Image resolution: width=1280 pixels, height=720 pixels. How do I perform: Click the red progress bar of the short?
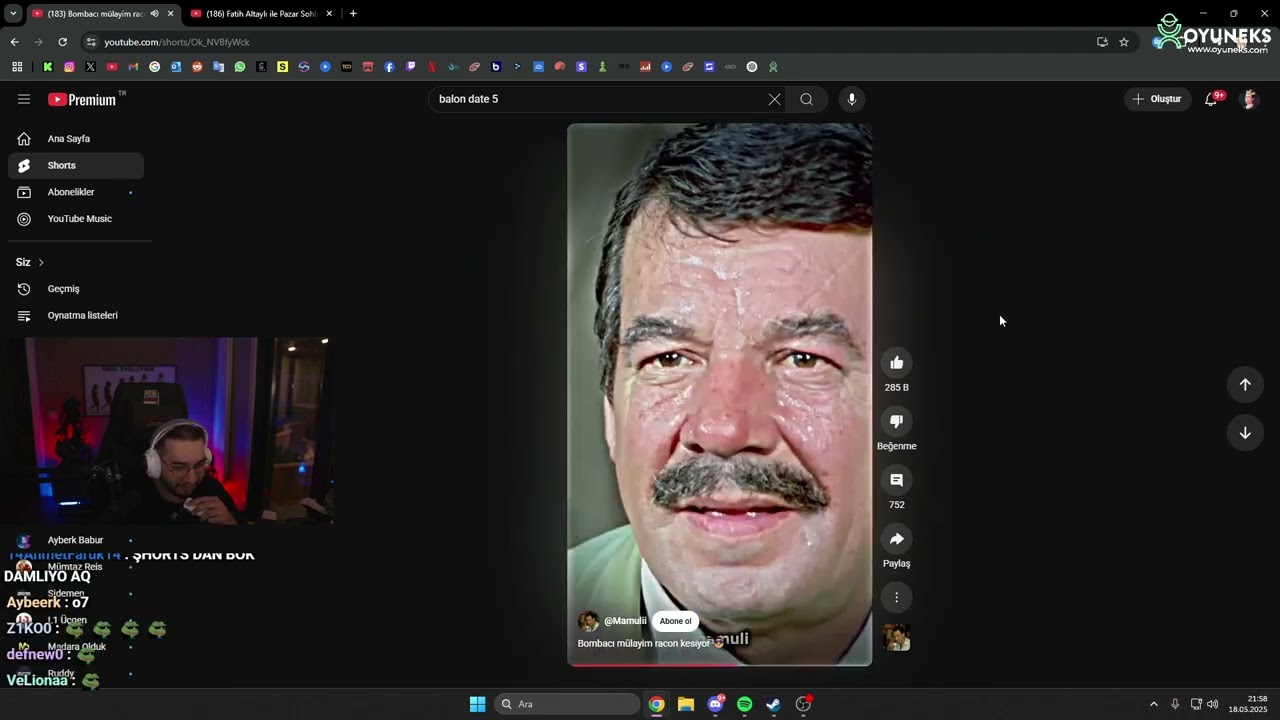pos(720,664)
